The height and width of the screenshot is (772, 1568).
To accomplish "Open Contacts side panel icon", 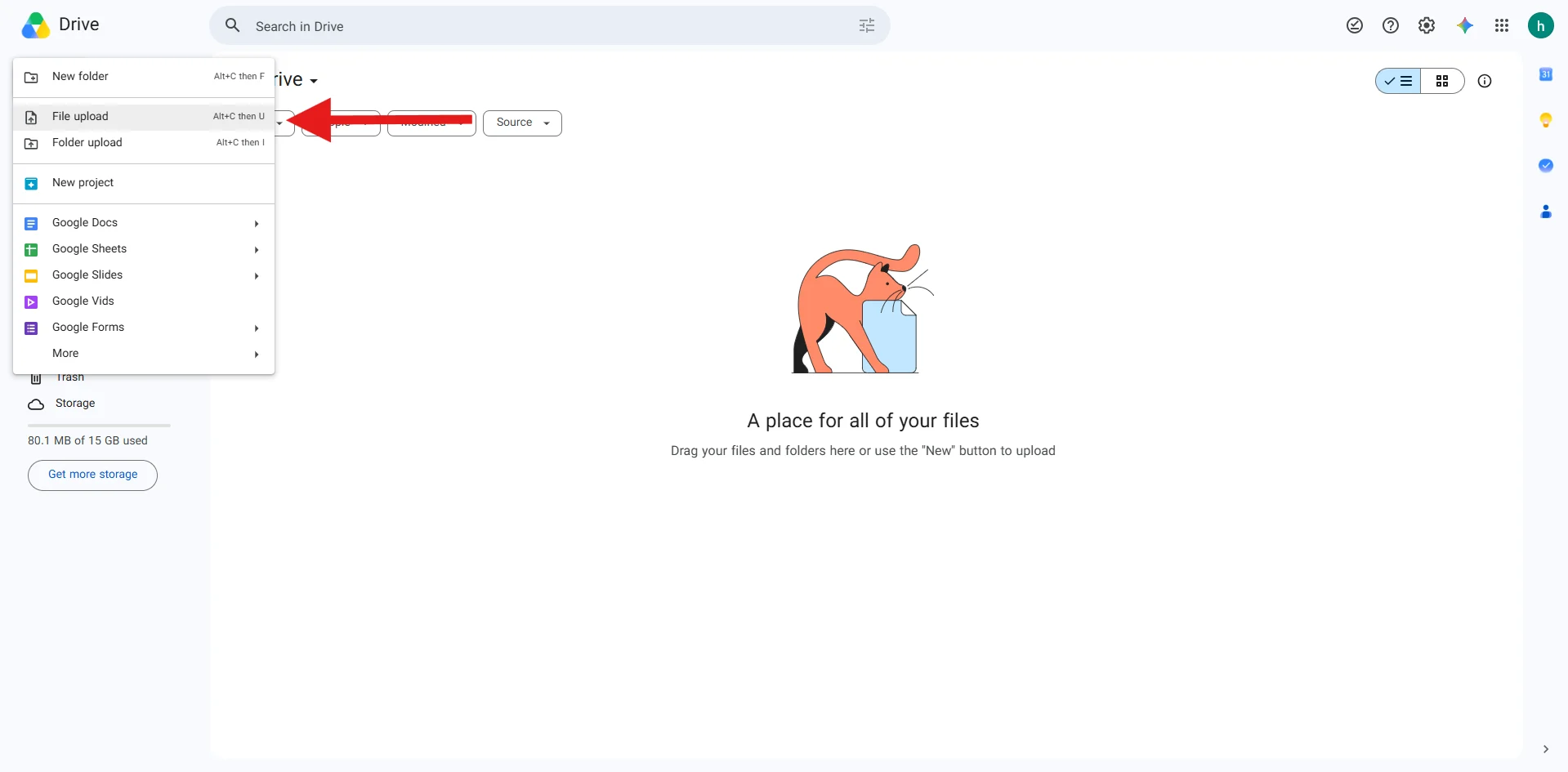I will 1546,212.
